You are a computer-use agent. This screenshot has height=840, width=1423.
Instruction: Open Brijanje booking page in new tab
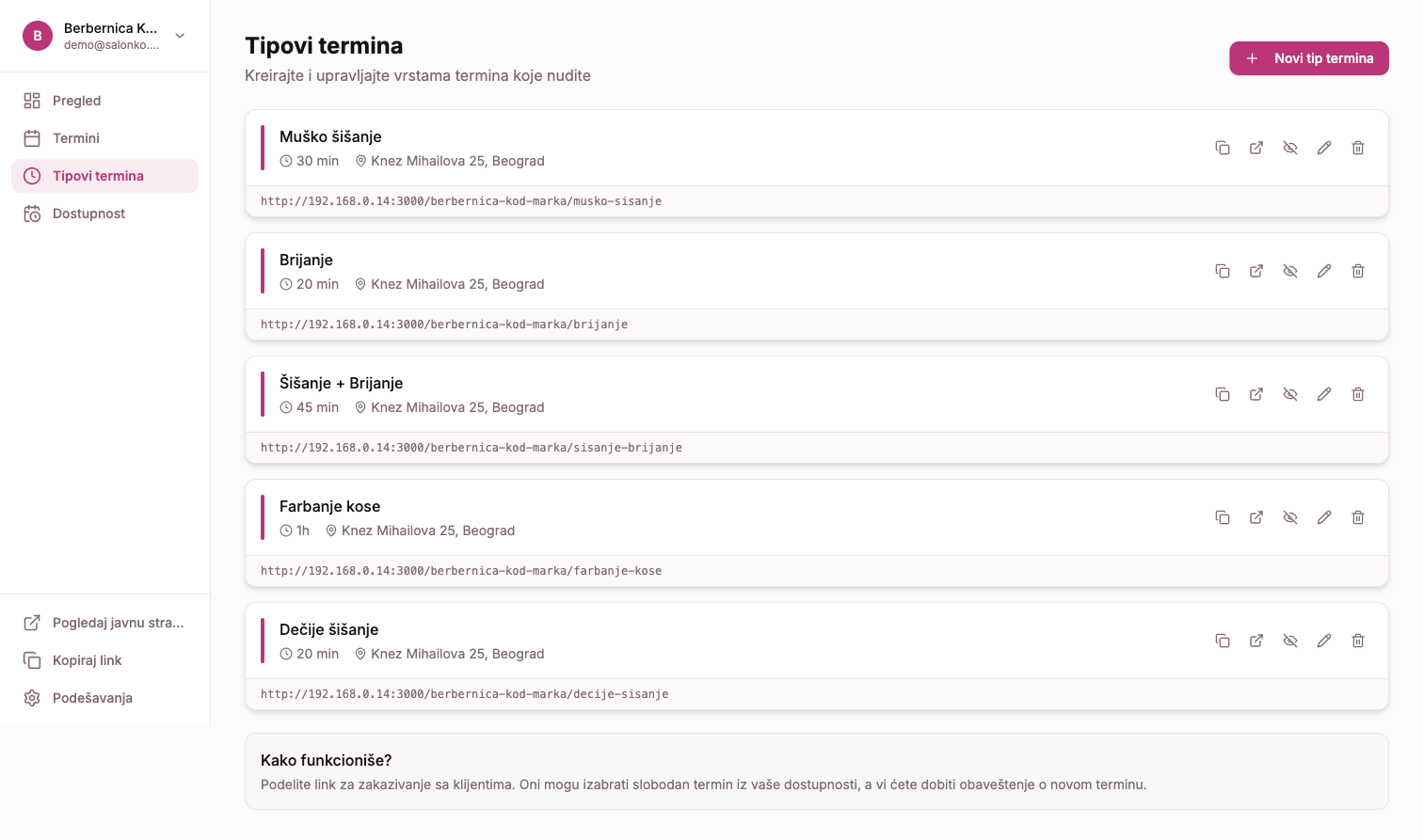(x=1256, y=271)
